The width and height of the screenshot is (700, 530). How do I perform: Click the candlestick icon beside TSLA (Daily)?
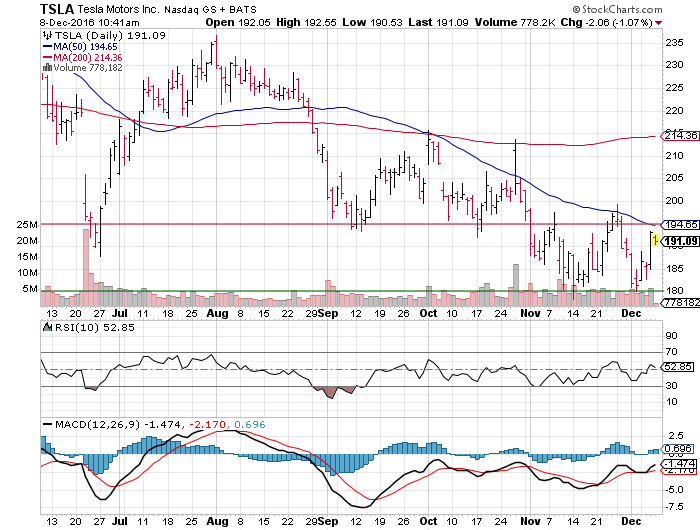coord(46,35)
